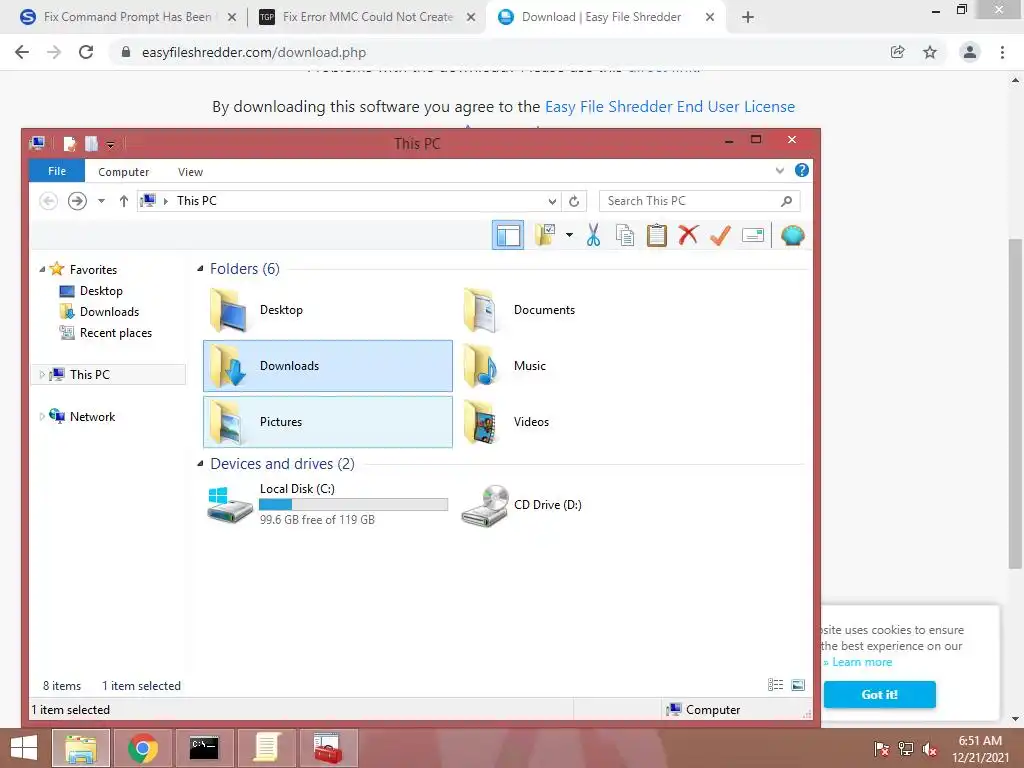
Task: Open the dropdown arrow beside folder options
Action: 569,235
